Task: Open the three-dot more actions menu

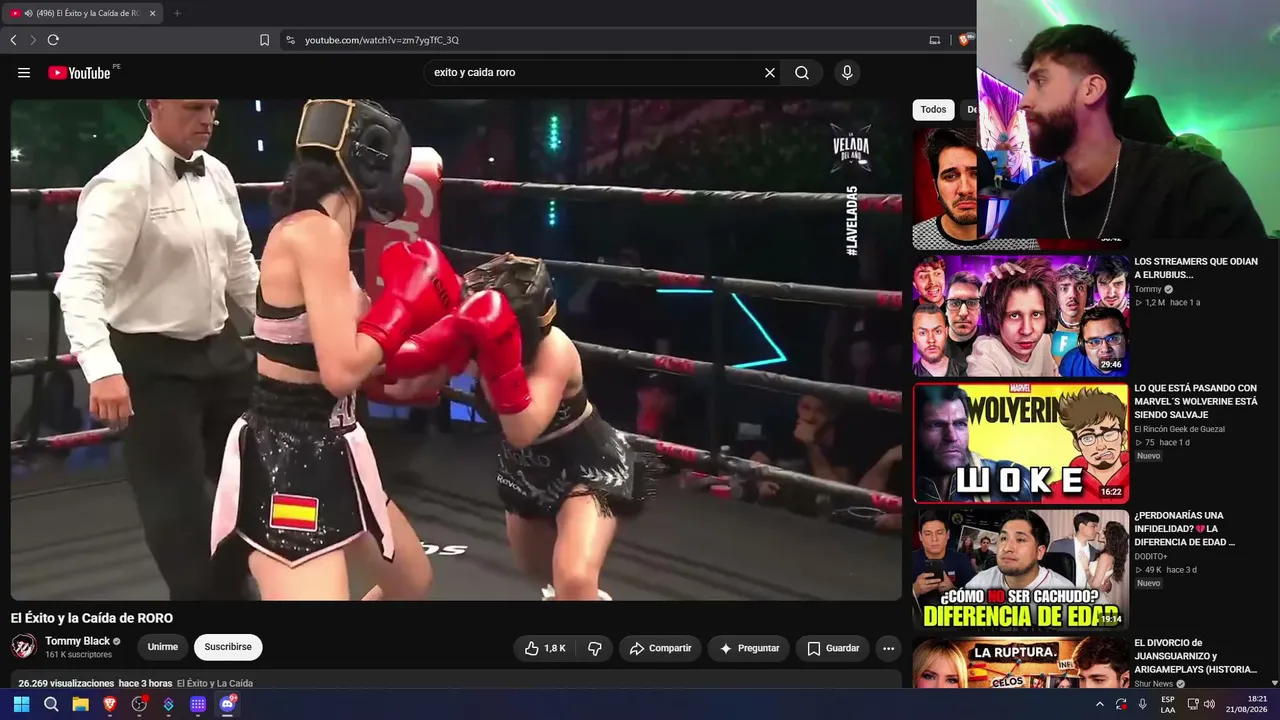Action: point(888,648)
